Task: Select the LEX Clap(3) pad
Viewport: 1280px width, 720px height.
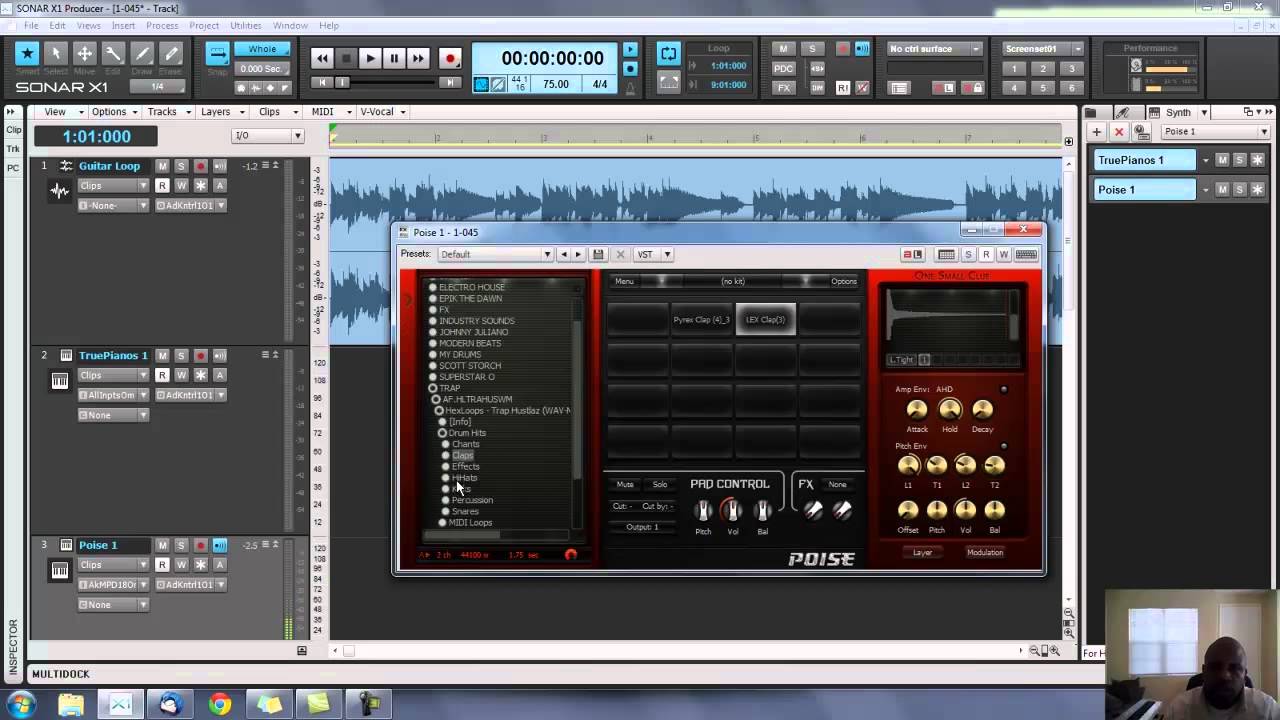Action: click(765, 320)
